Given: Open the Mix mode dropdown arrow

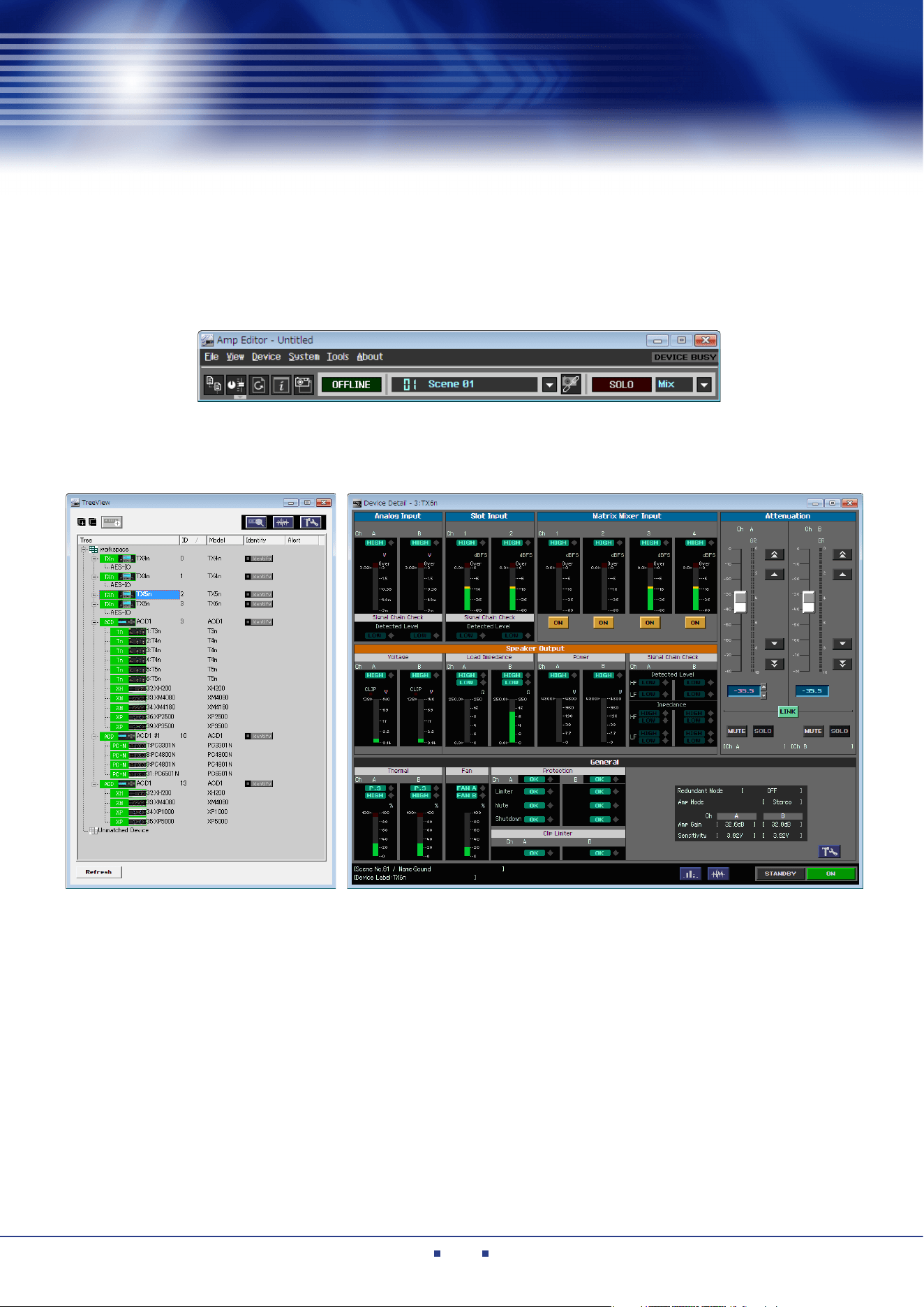Looking at the screenshot, I should (704, 385).
